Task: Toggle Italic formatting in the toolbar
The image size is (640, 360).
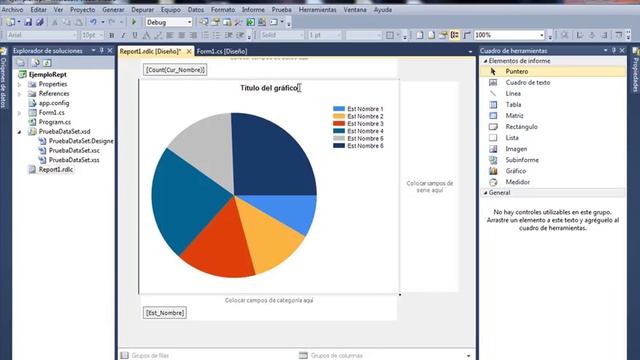Action: (123, 36)
